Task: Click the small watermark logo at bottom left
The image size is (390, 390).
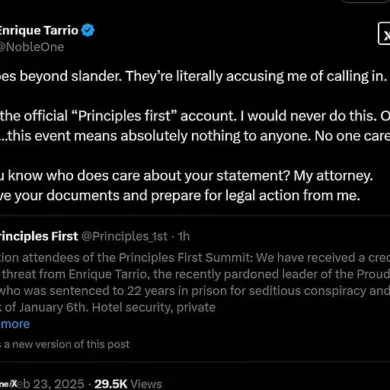Action: tap(9, 384)
